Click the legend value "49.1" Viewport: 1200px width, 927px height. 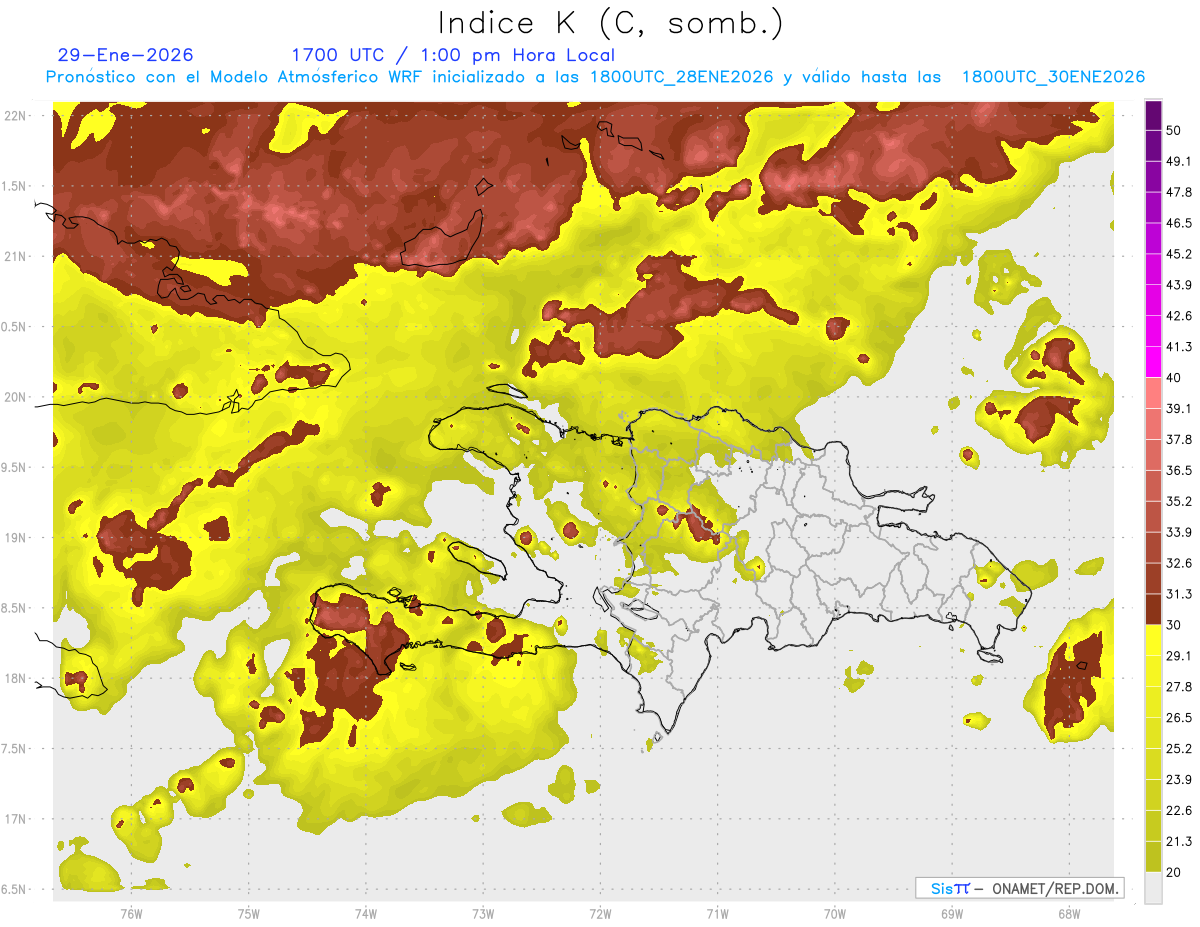click(x=1178, y=161)
